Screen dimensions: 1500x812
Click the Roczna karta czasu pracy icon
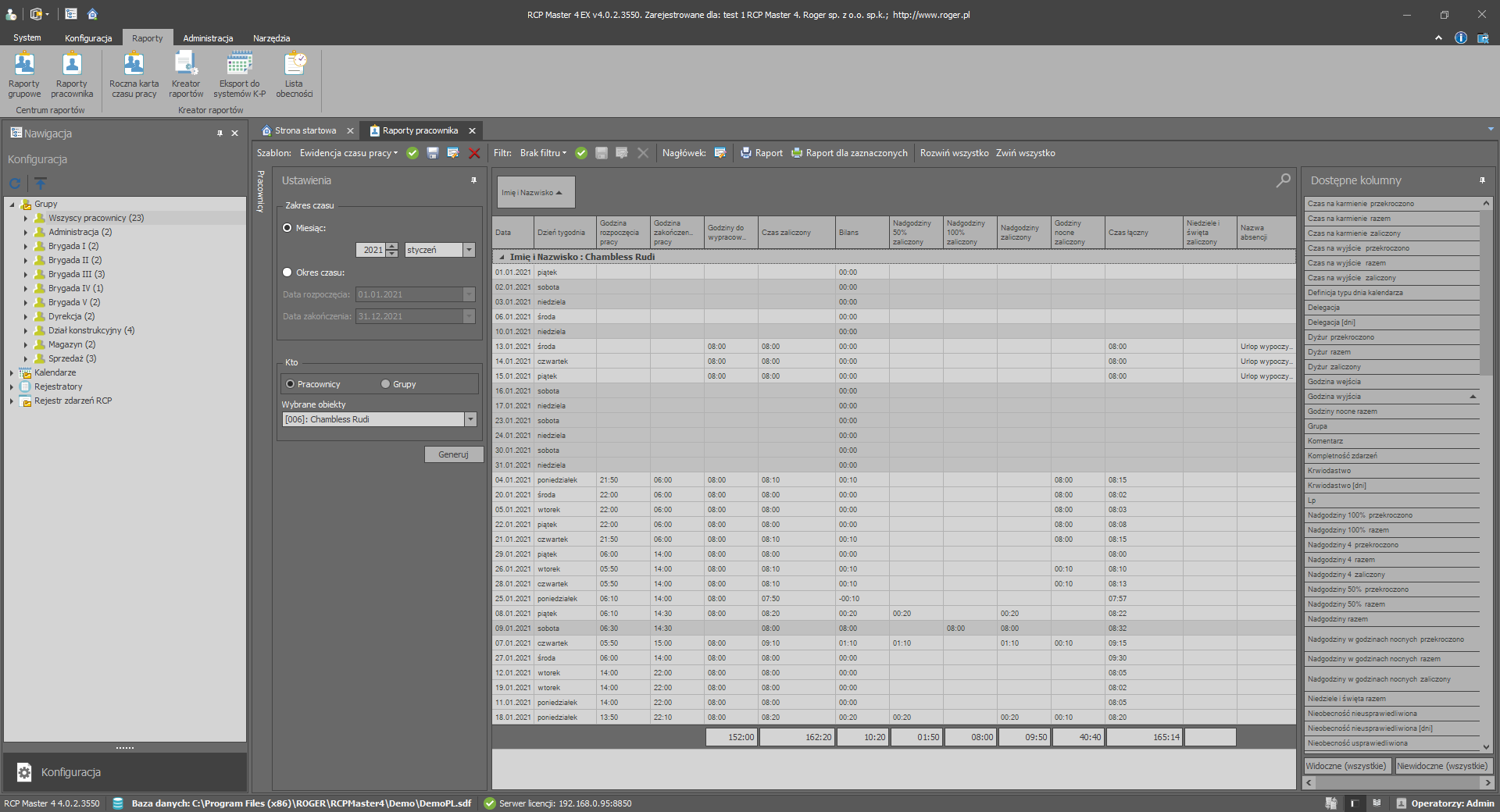134,75
